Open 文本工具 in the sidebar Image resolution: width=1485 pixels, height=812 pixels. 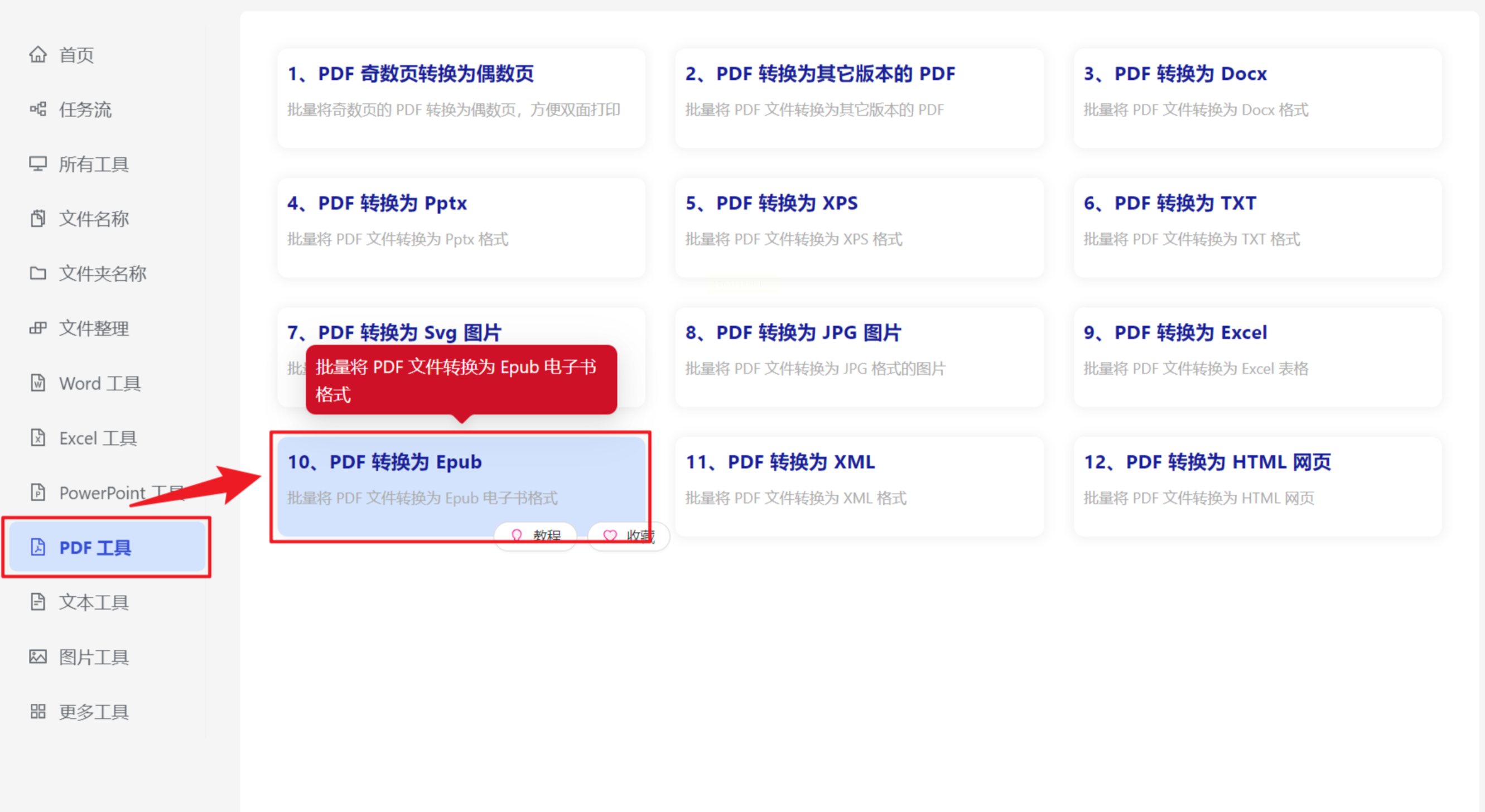coord(93,602)
